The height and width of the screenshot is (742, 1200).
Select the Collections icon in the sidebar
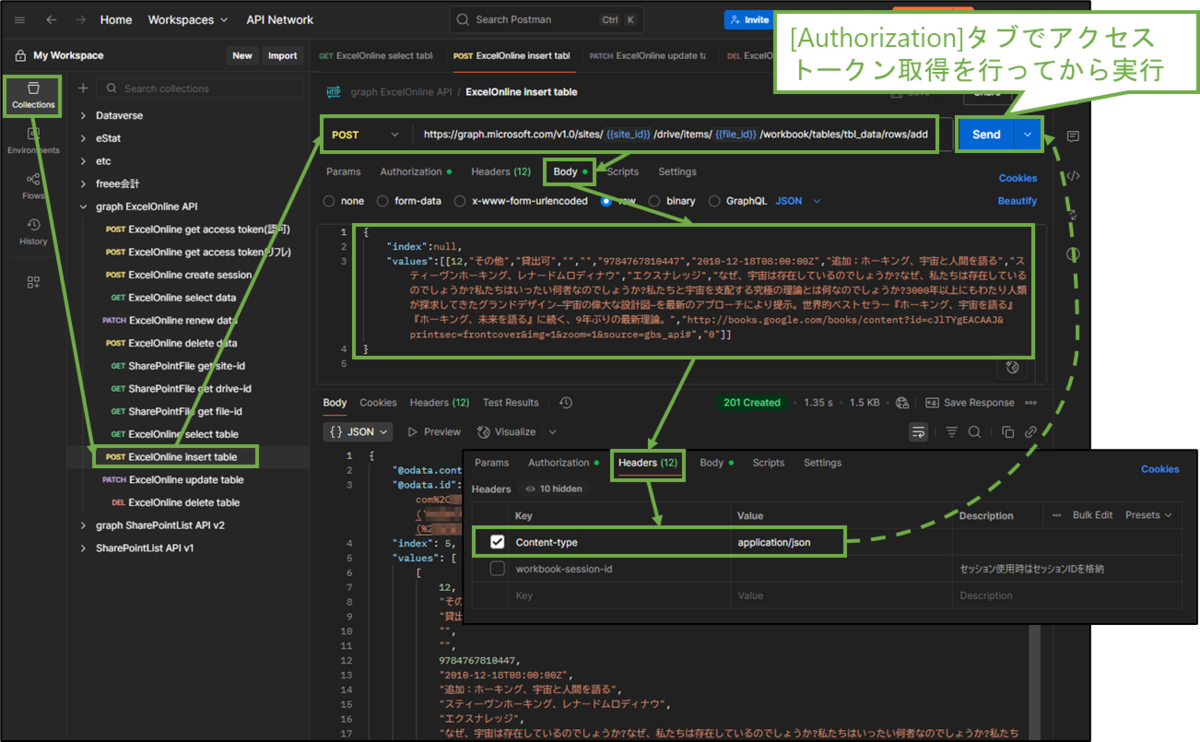coord(33,95)
